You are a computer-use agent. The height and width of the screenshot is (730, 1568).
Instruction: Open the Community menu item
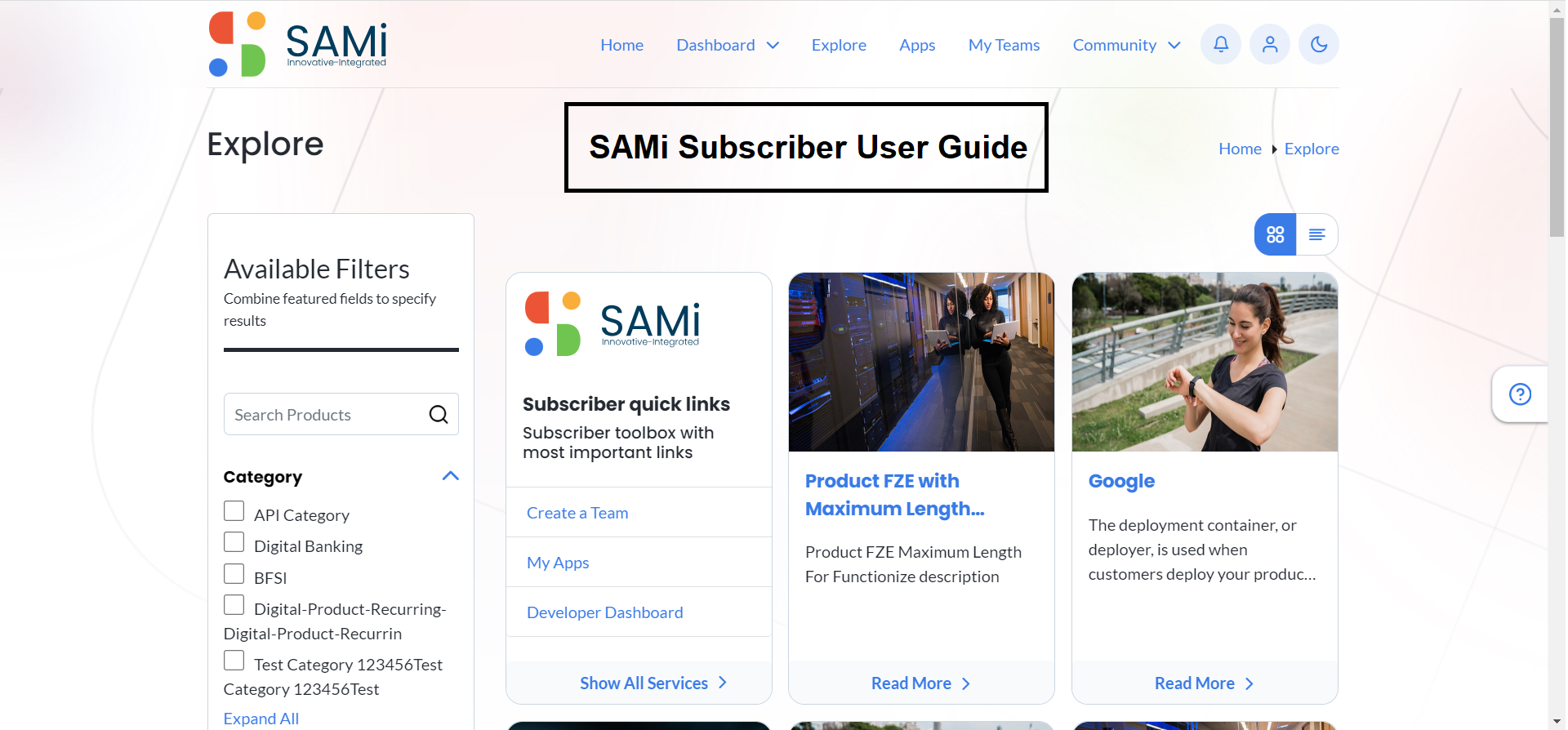[1114, 45]
